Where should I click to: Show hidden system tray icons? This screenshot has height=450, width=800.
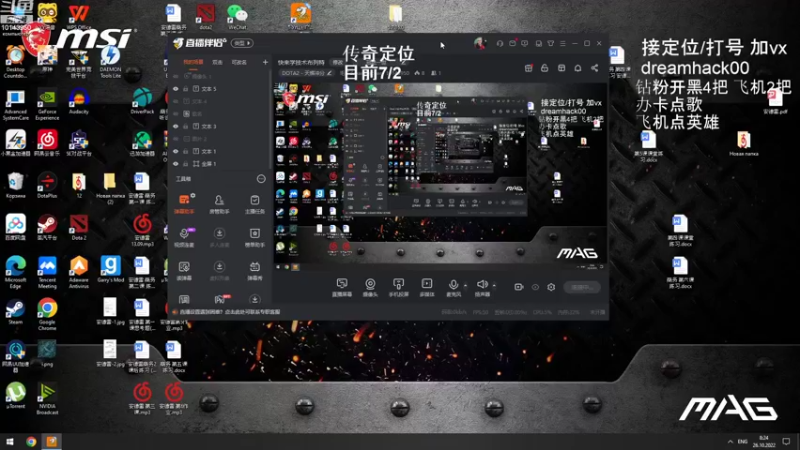click(730, 442)
